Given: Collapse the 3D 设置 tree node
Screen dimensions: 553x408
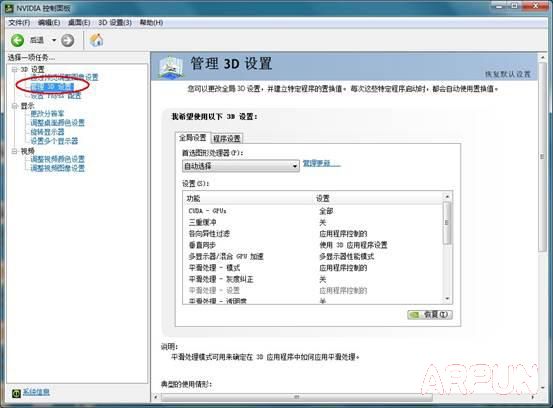Looking at the screenshot, I should [x=14, y=69].
